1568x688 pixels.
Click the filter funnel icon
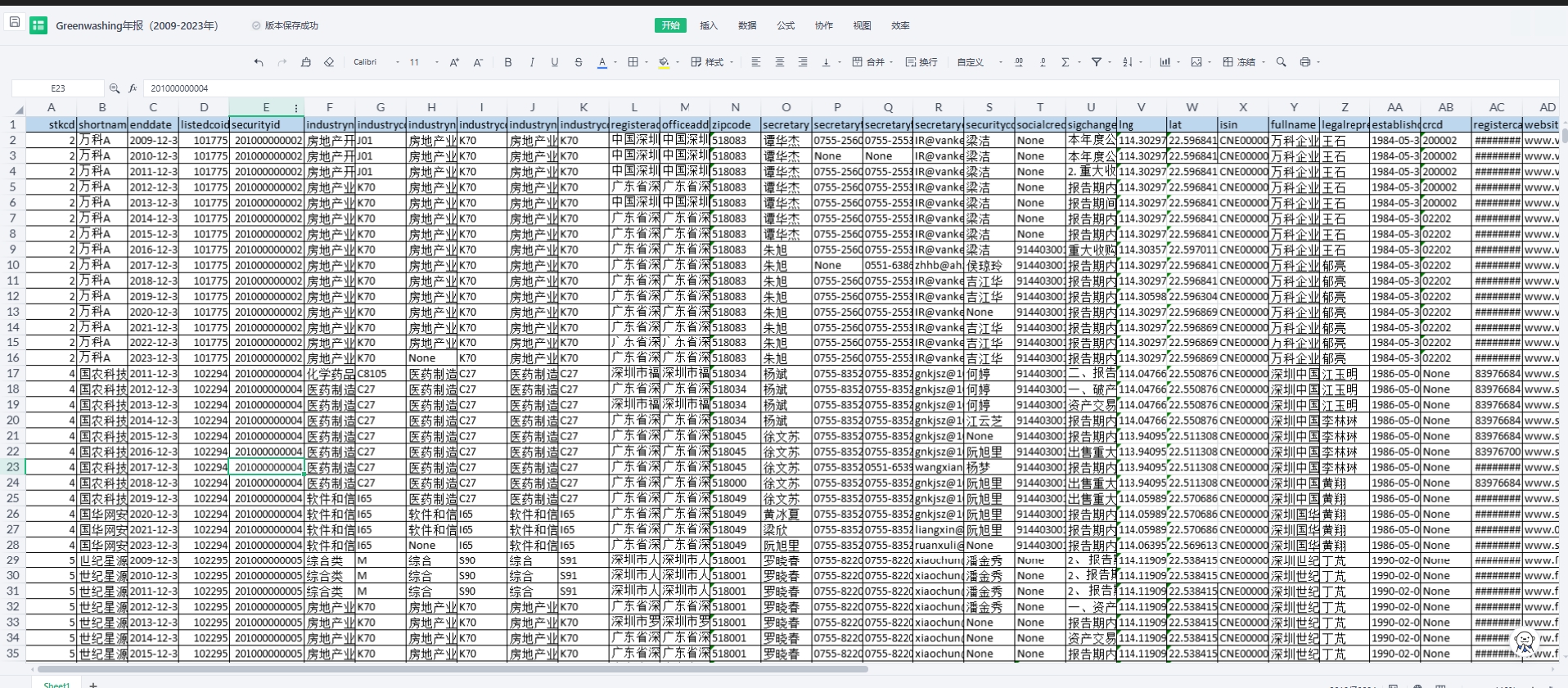point(1097,62)
